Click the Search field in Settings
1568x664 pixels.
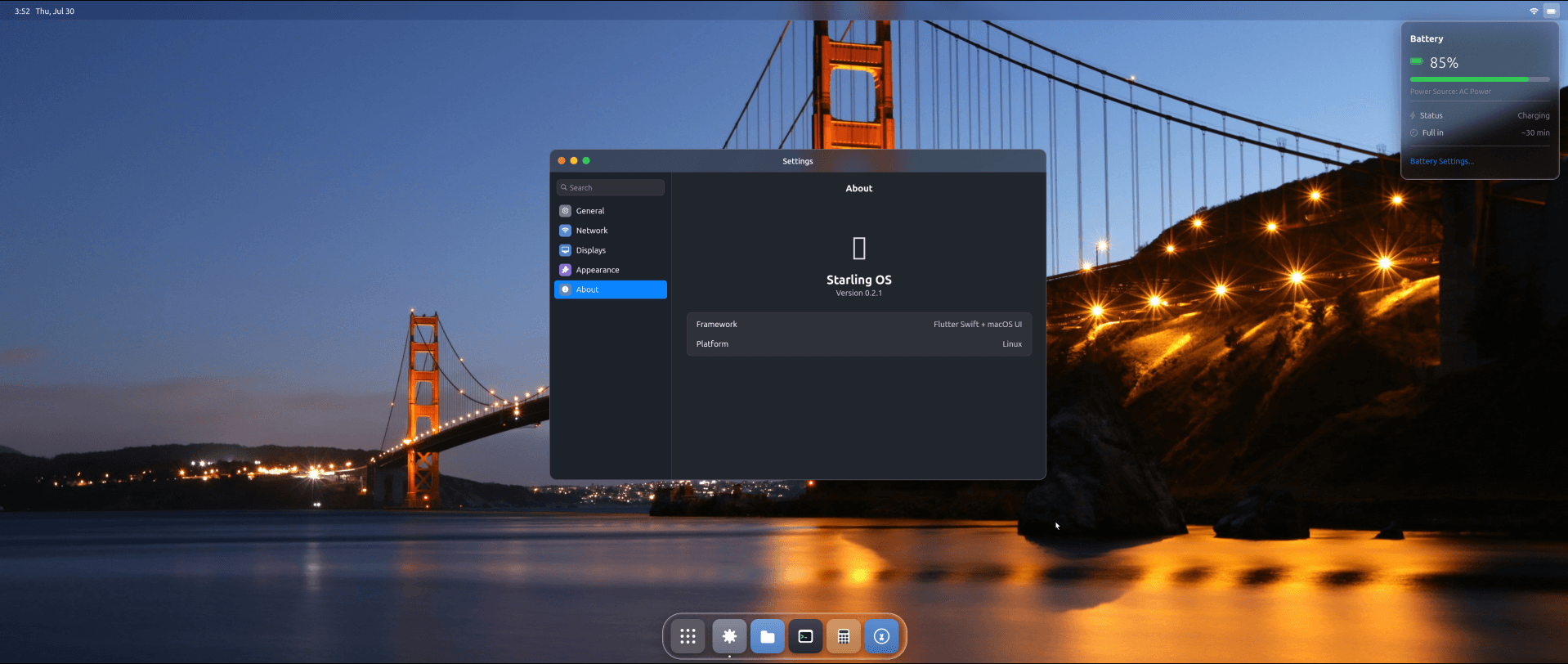coord(611,187)
